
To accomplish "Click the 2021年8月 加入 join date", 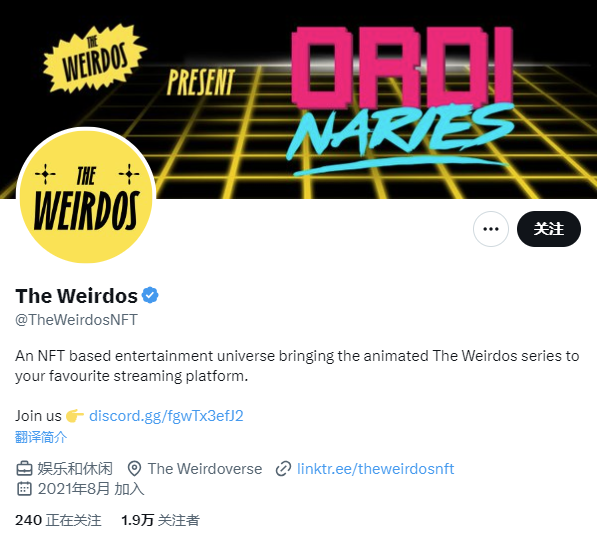I will point(91,489).
